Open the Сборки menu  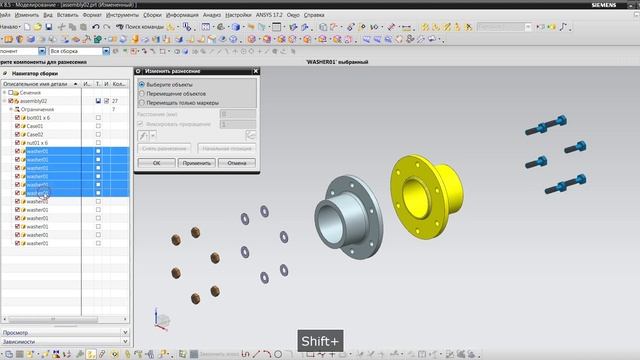(x=152, y=15)
